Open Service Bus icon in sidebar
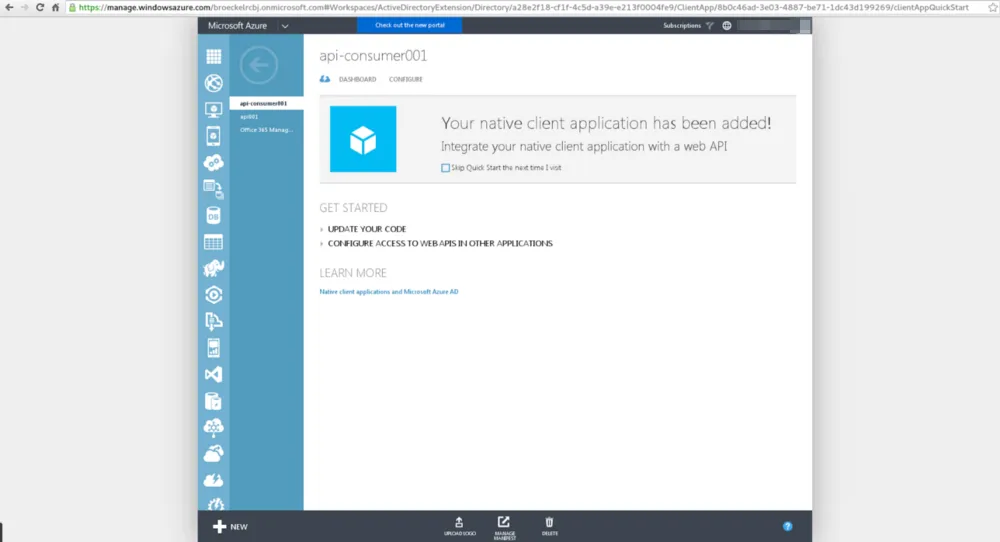The height and width of the screenshot is (542, 1000). 214,321
